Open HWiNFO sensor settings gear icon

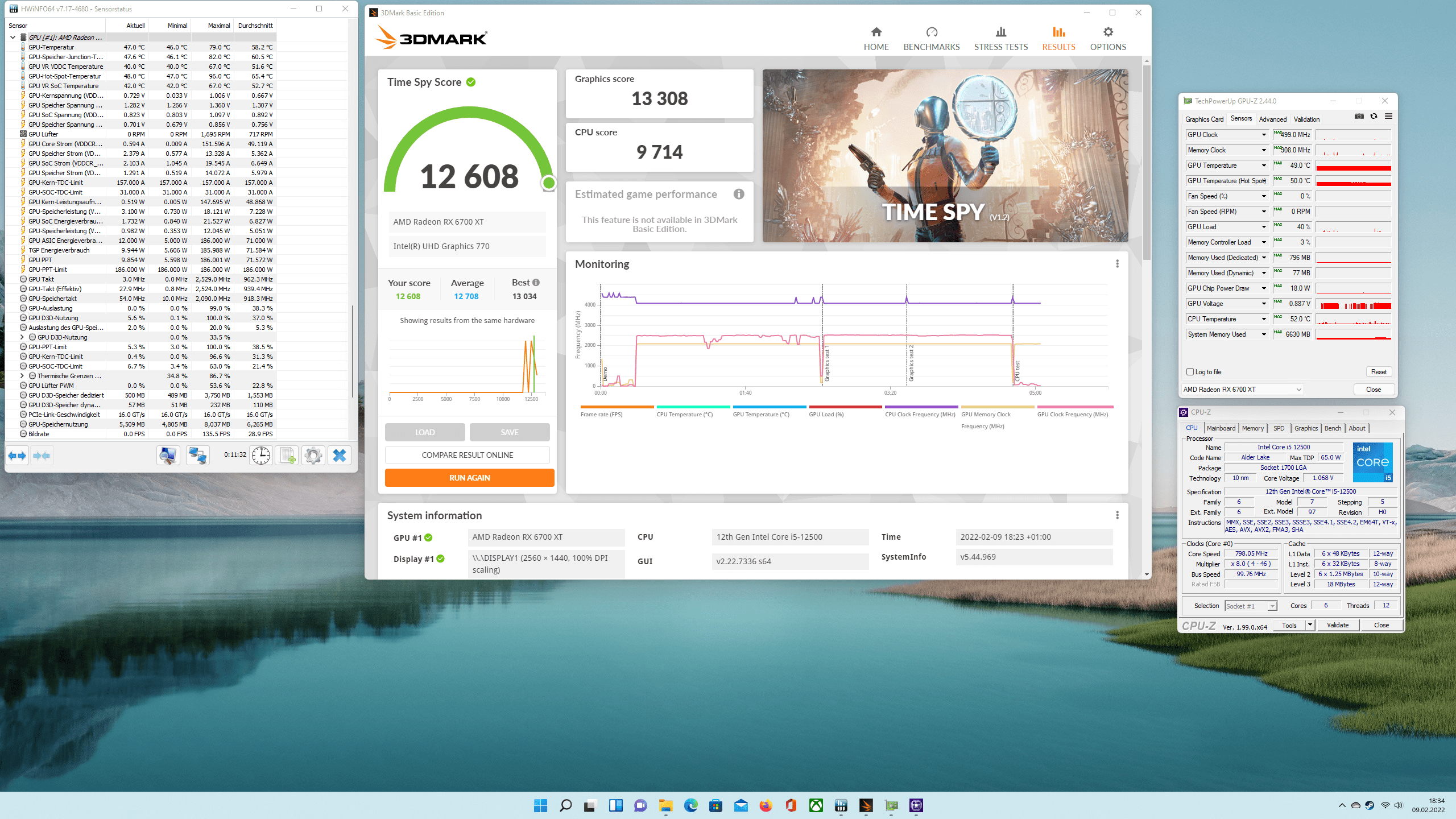click(313, 456)
